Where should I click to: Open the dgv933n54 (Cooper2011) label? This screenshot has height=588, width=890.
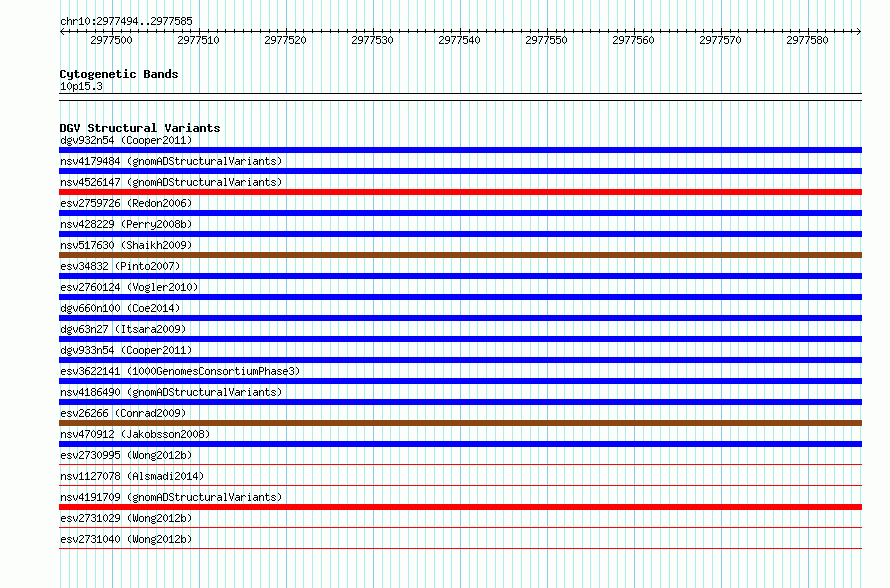coord(126,350)
